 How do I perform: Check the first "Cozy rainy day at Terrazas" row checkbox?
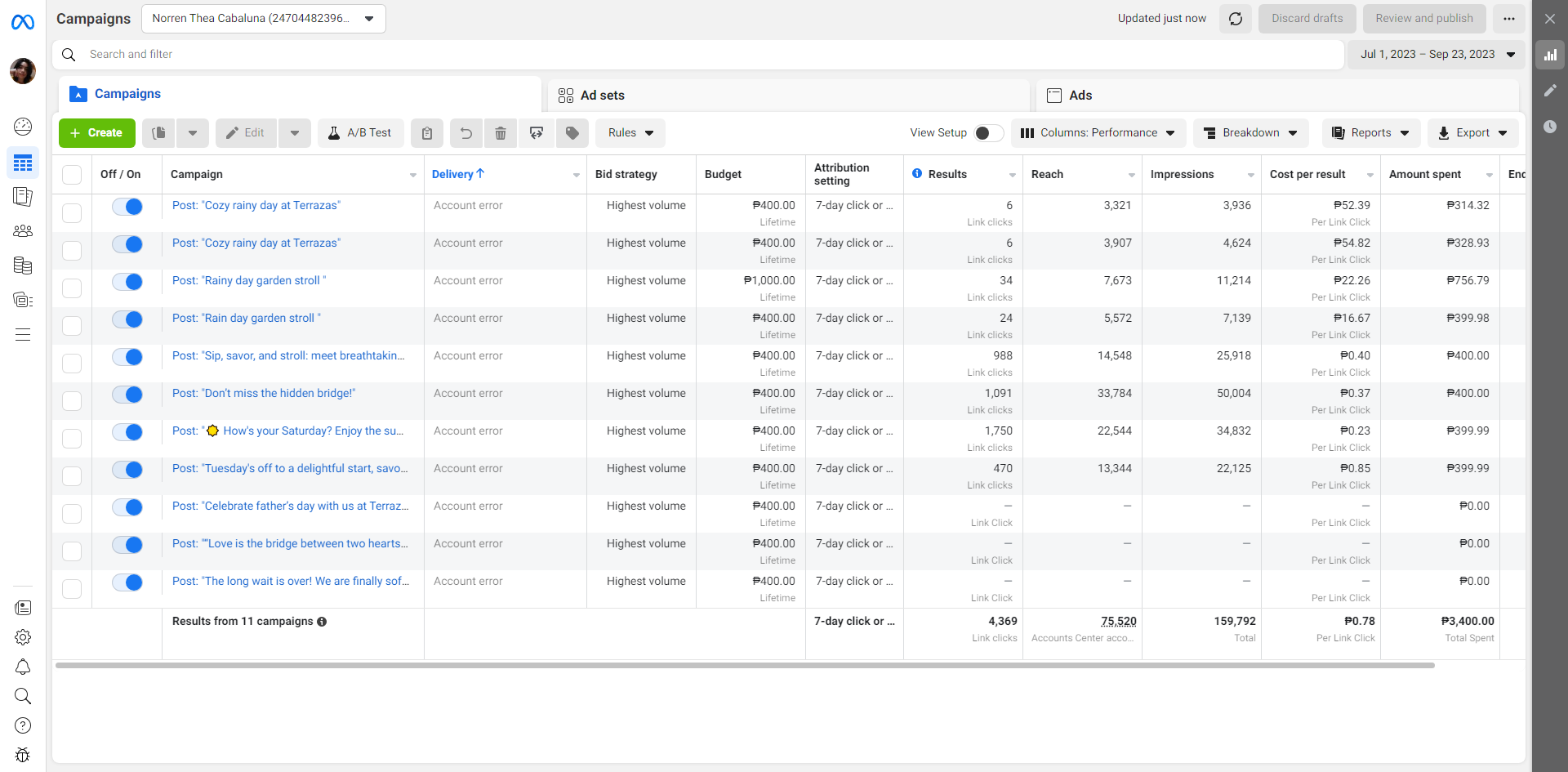pyautogui.click(x=72, y=213)
